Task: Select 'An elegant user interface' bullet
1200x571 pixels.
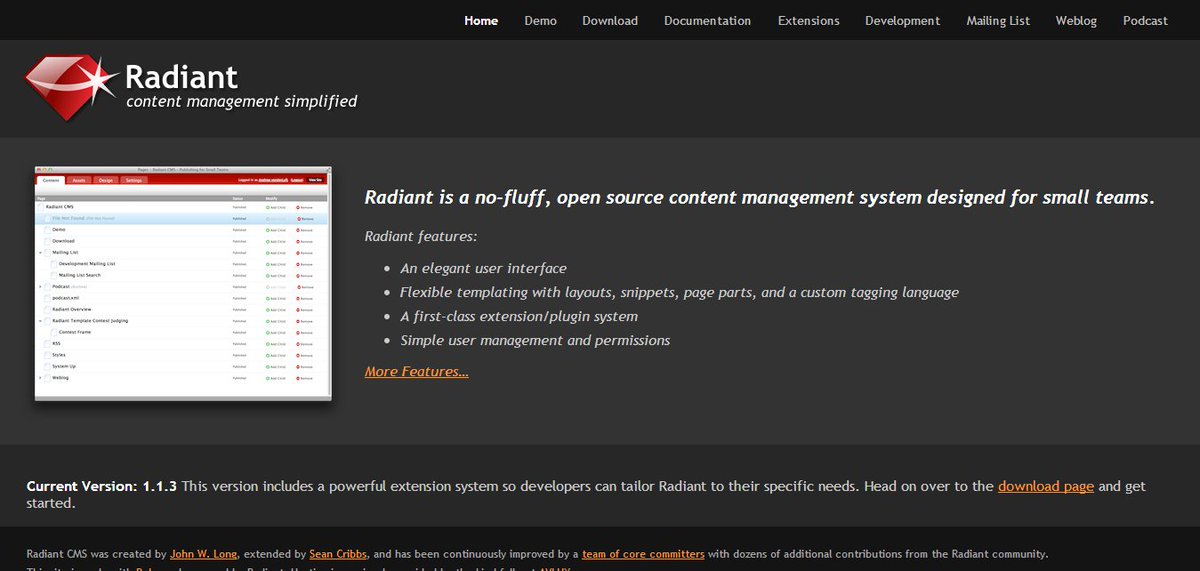Action: click(483, 268)
